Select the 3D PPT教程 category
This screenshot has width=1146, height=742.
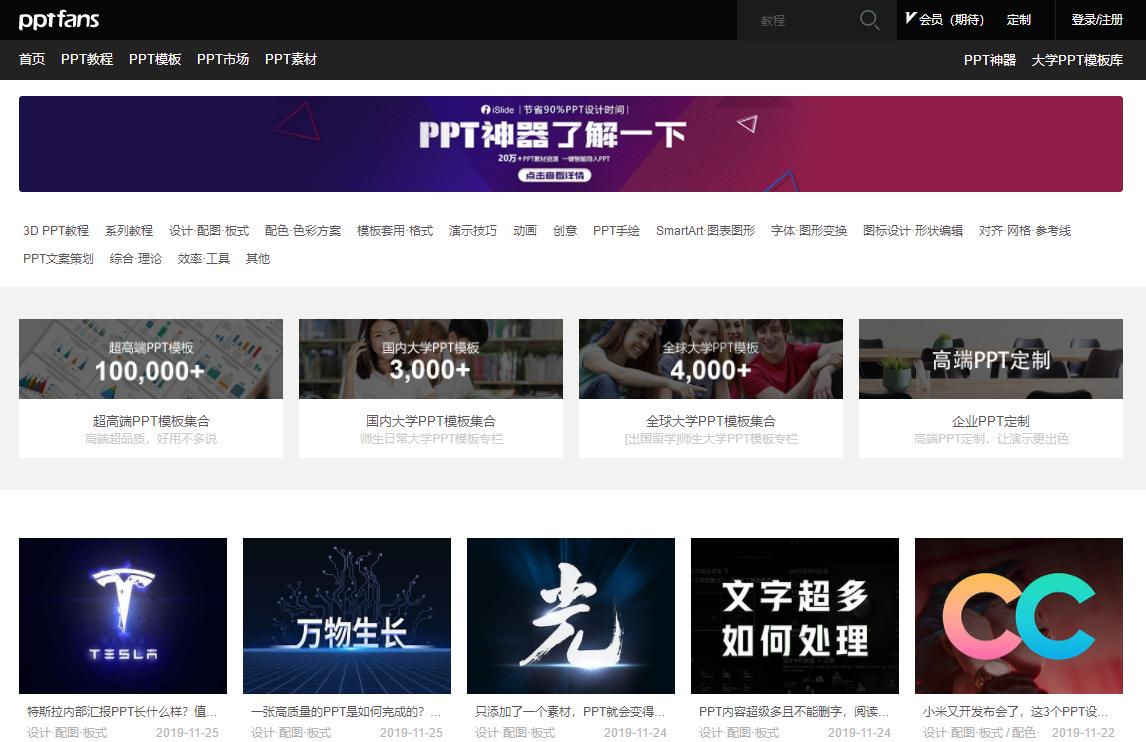pos(58,230)
